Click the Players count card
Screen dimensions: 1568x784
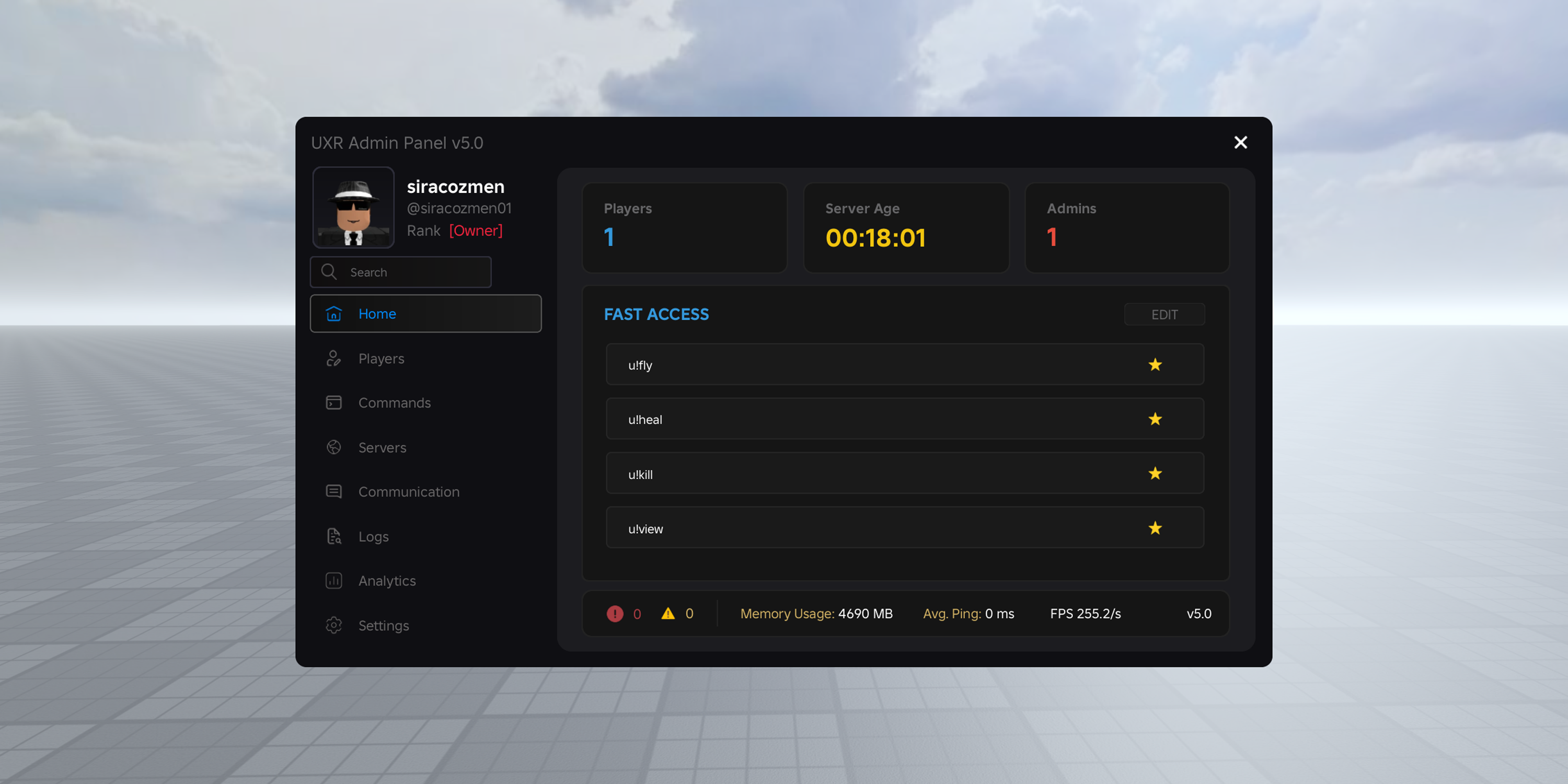pyautogui.click(x=684, y=228)
